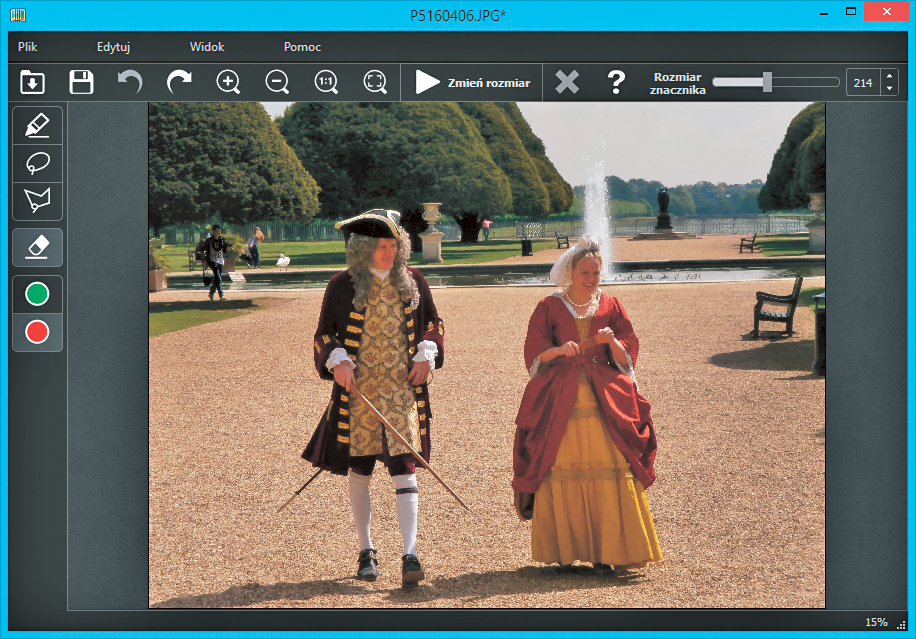The image size is (916, 639).
Task: Zoom in with the magnifier plus icon
Action: point(228,82)
